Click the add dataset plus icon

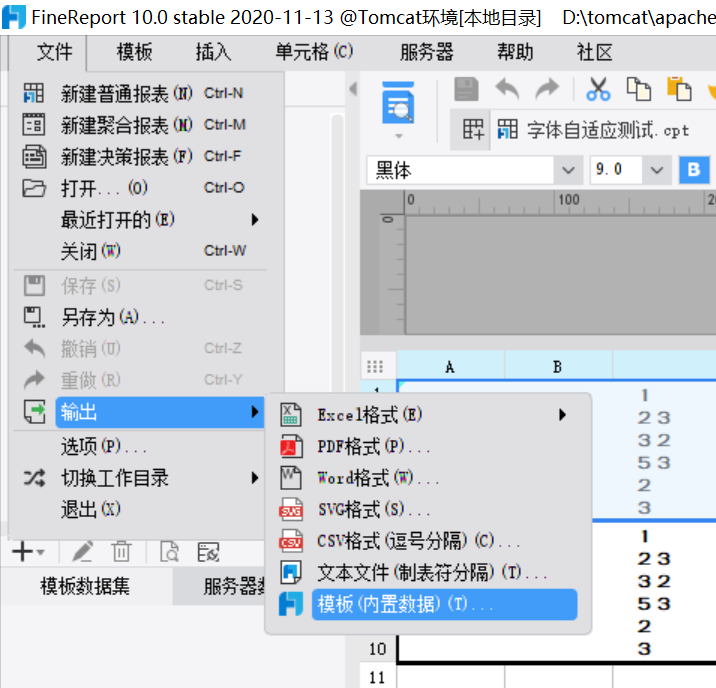point(23,551)
